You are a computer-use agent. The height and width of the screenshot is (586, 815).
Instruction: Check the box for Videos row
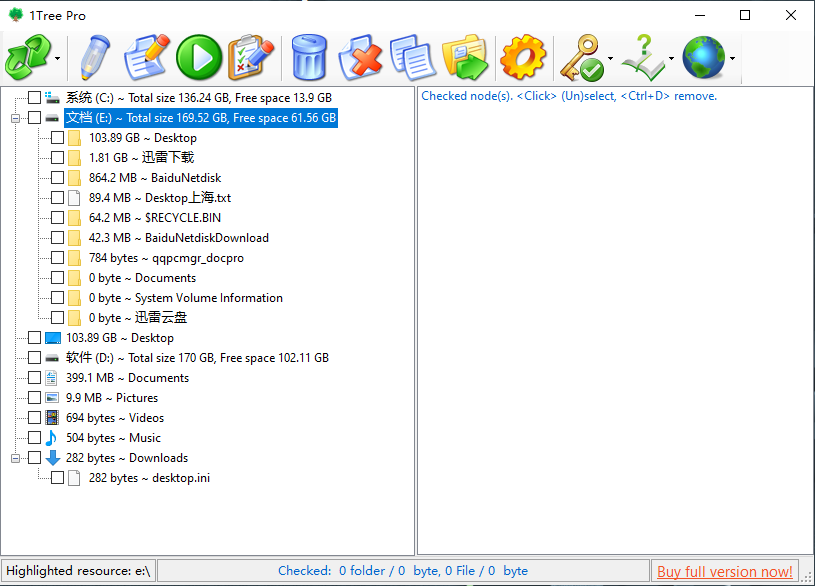34,418
